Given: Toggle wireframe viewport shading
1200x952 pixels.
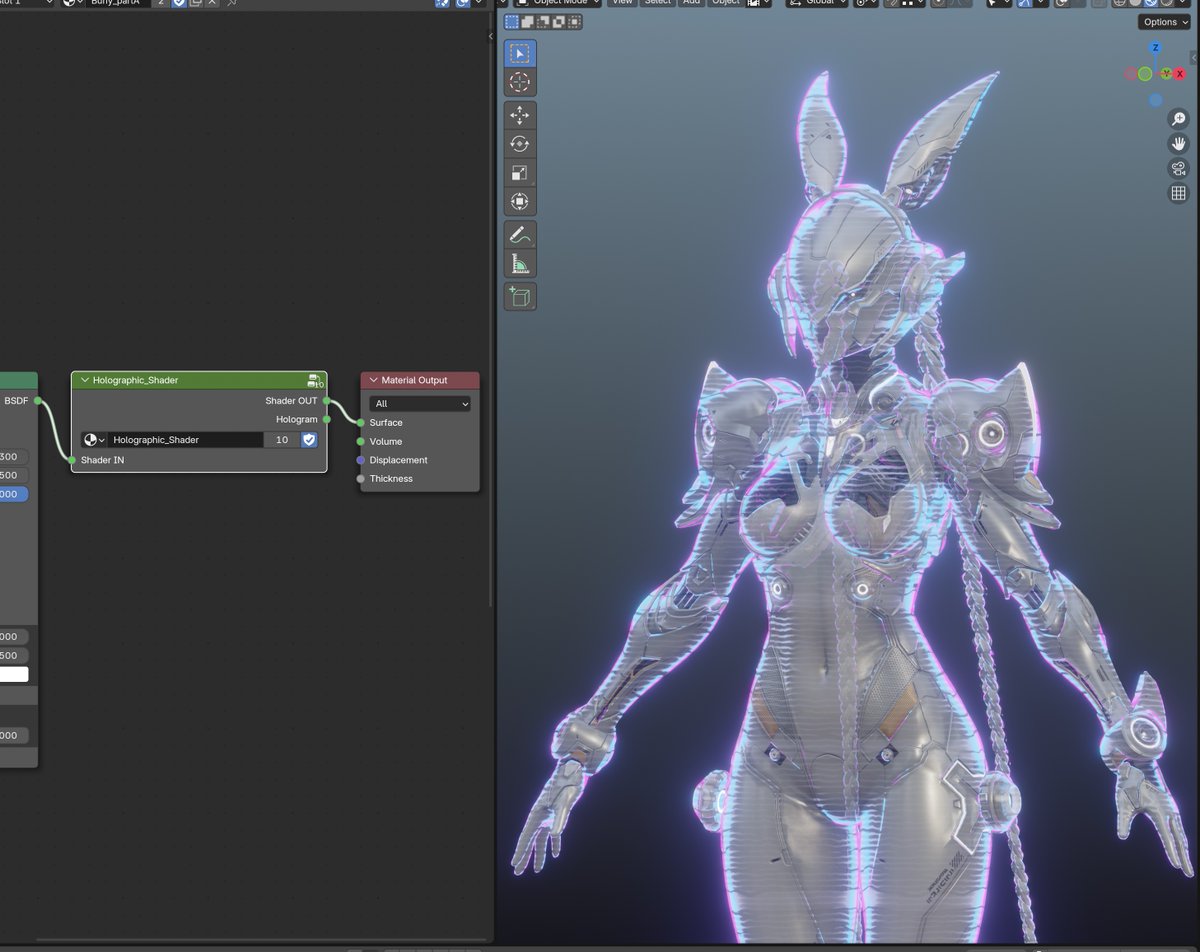Looking at the screenshot, I should 1121,3.
